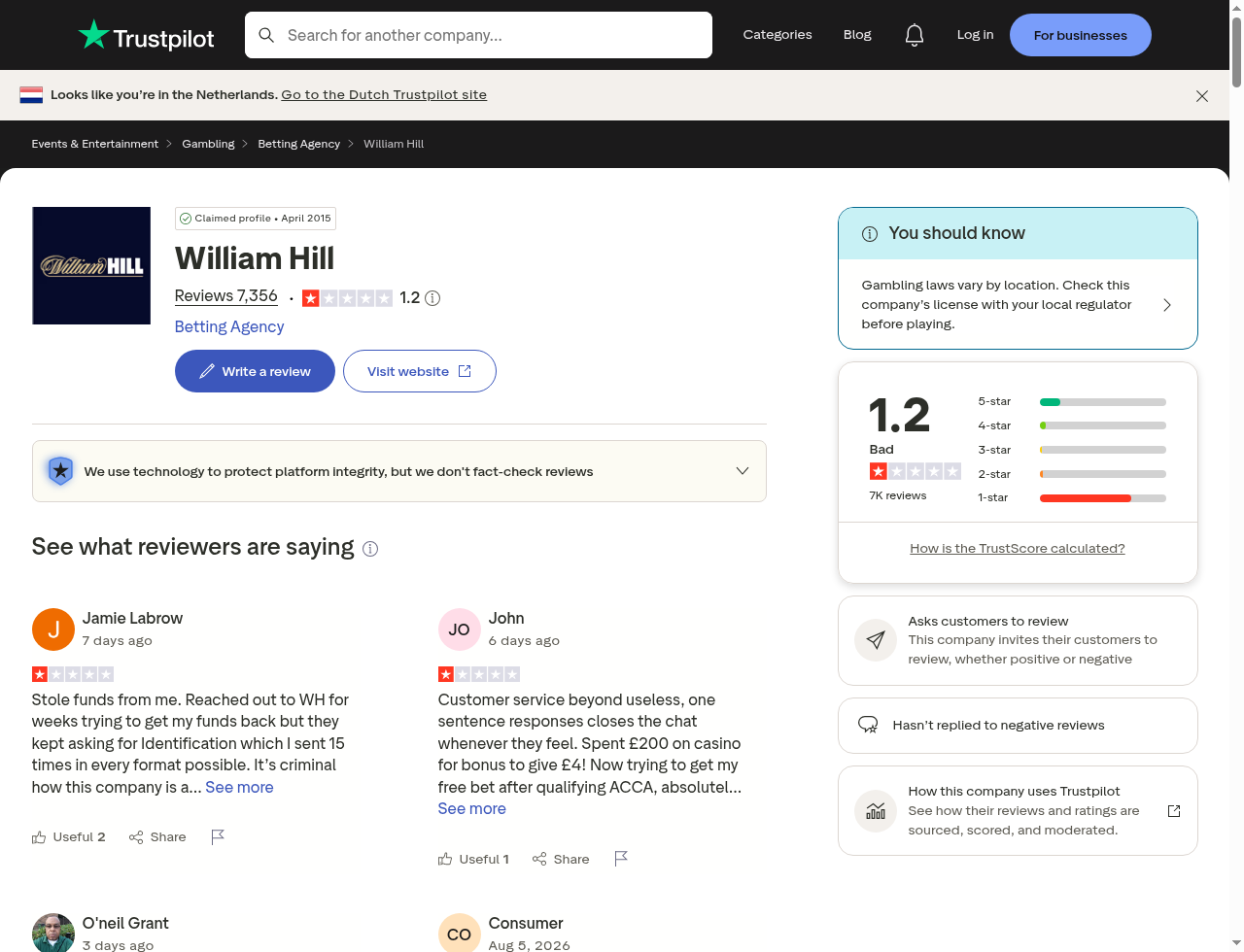Flag Jamie Labrow's review
This screenshot has width=1244, height=952.
(218, 836)
